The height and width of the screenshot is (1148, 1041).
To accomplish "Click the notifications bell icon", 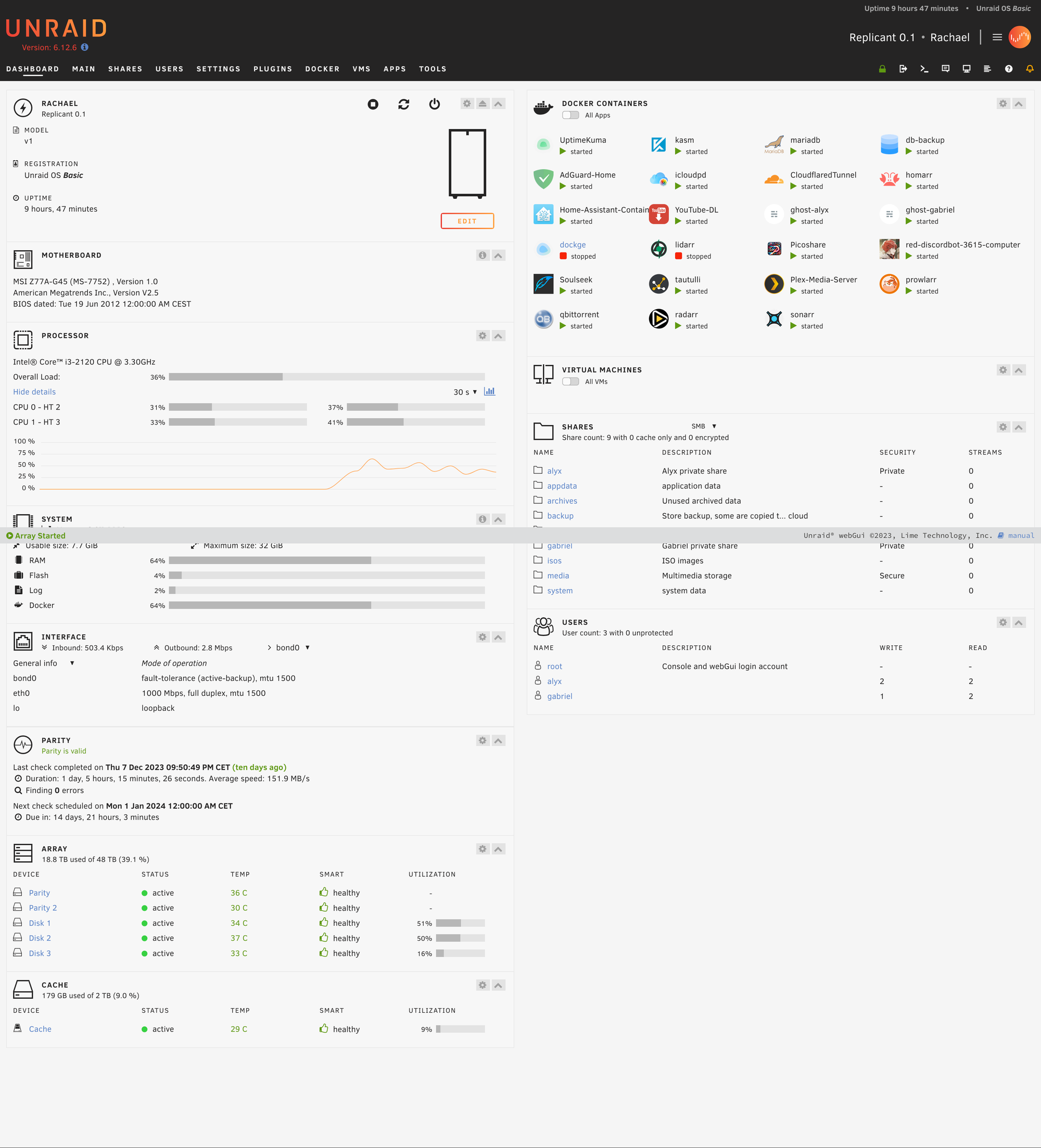I will click(1030, 69).
